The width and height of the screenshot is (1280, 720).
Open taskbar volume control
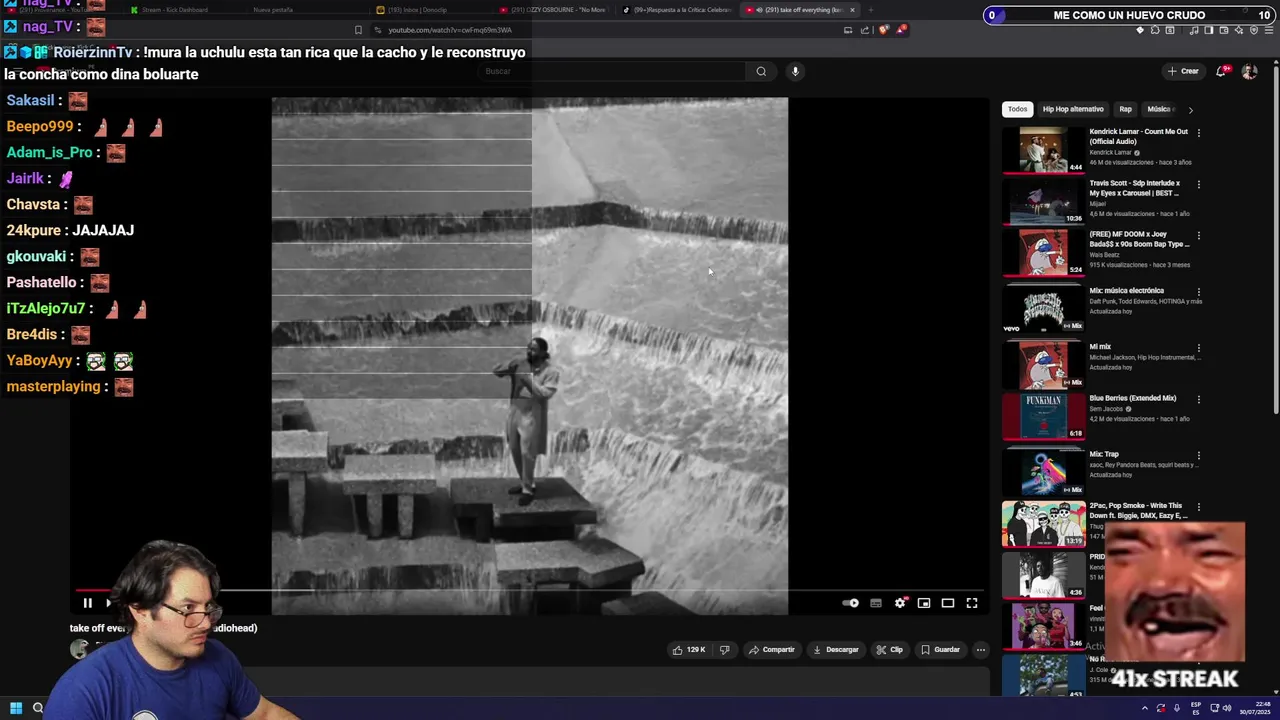point(1227,708)
